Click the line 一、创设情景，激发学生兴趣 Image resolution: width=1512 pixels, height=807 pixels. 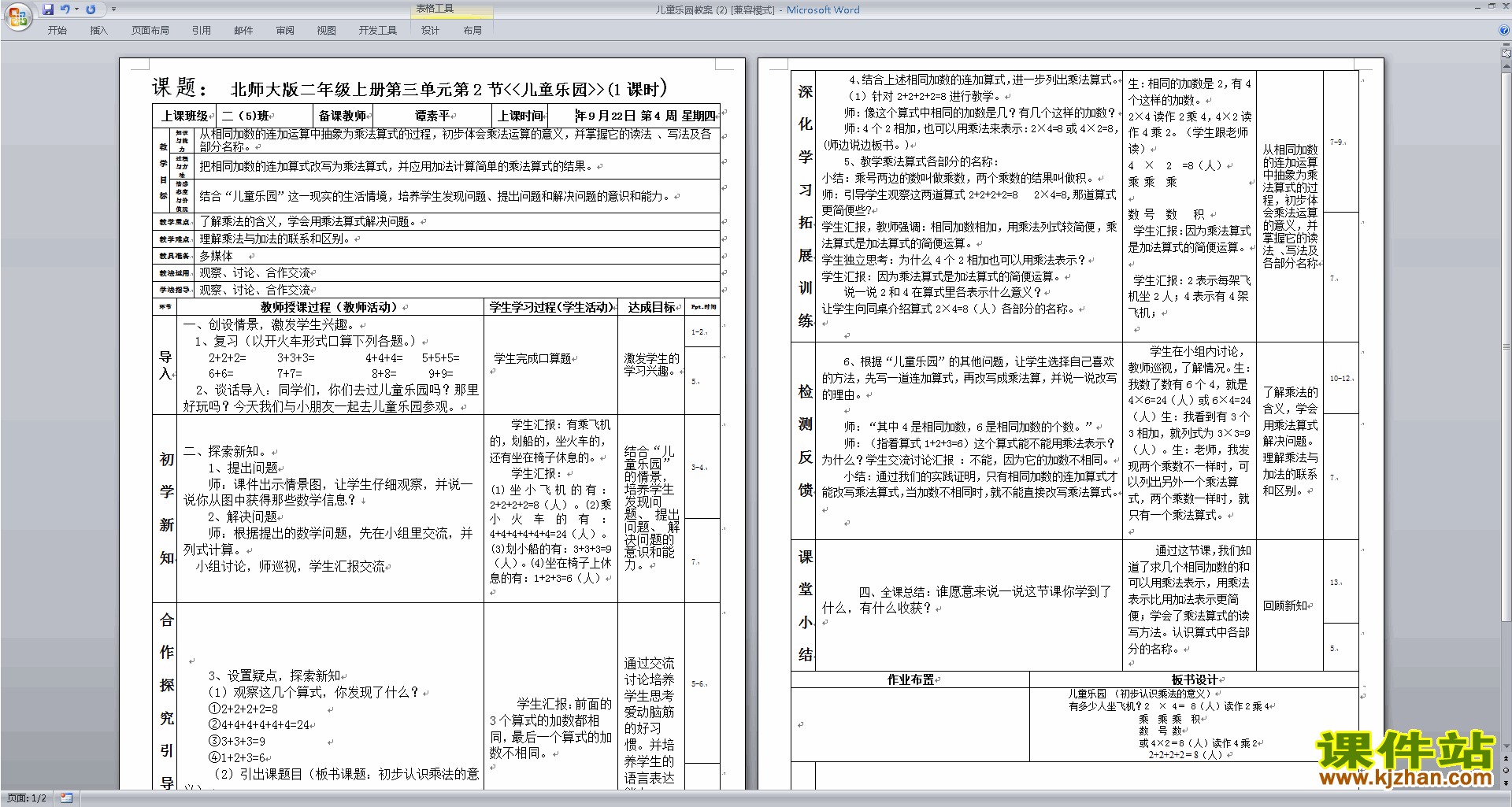coord(272,324)
